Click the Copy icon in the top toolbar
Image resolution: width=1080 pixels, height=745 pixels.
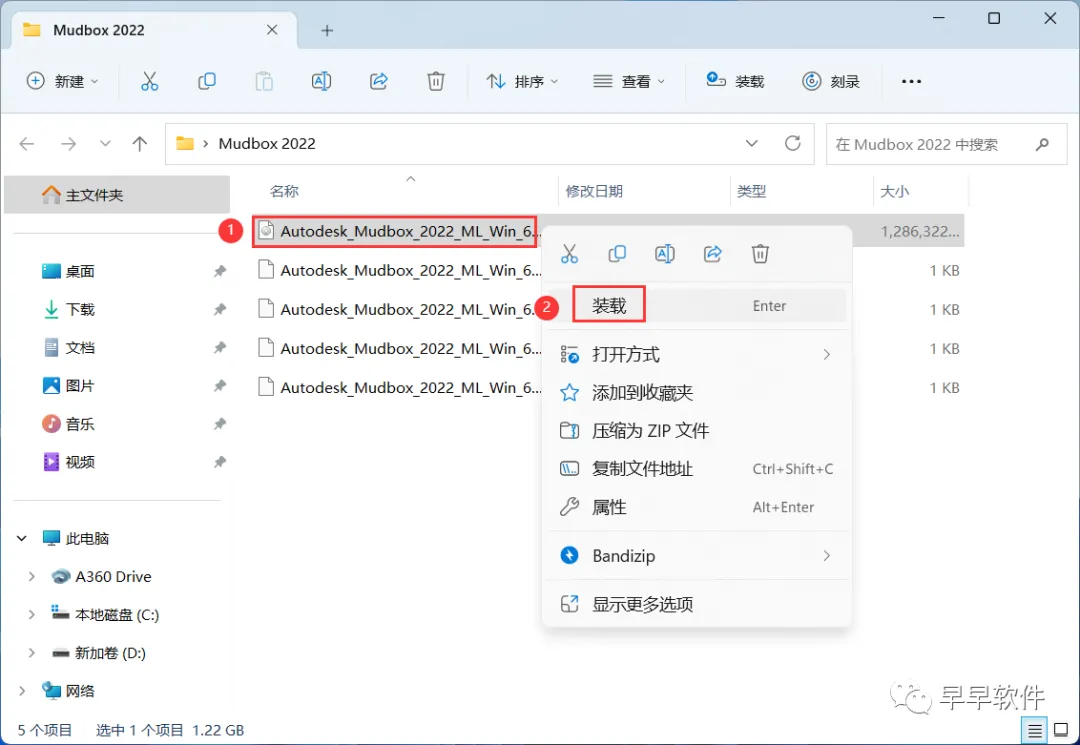click(x=207, y=81)
